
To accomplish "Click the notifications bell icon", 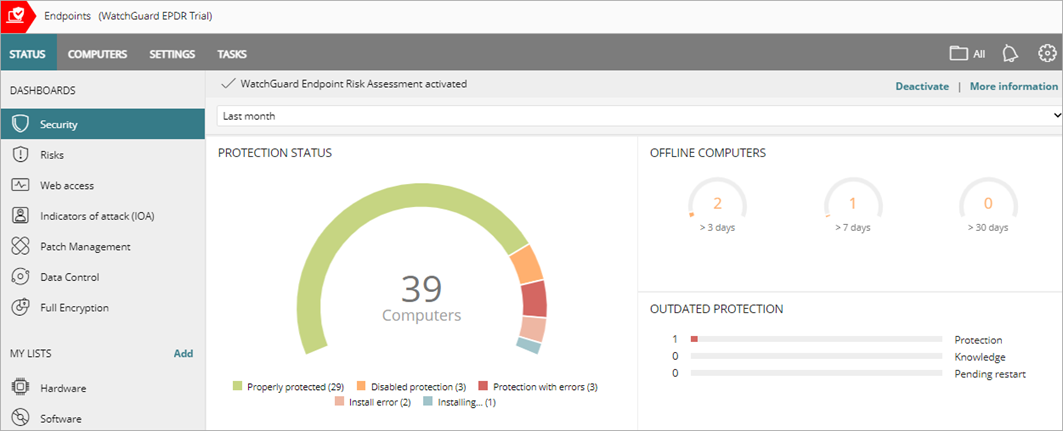I will [1010, 54].
